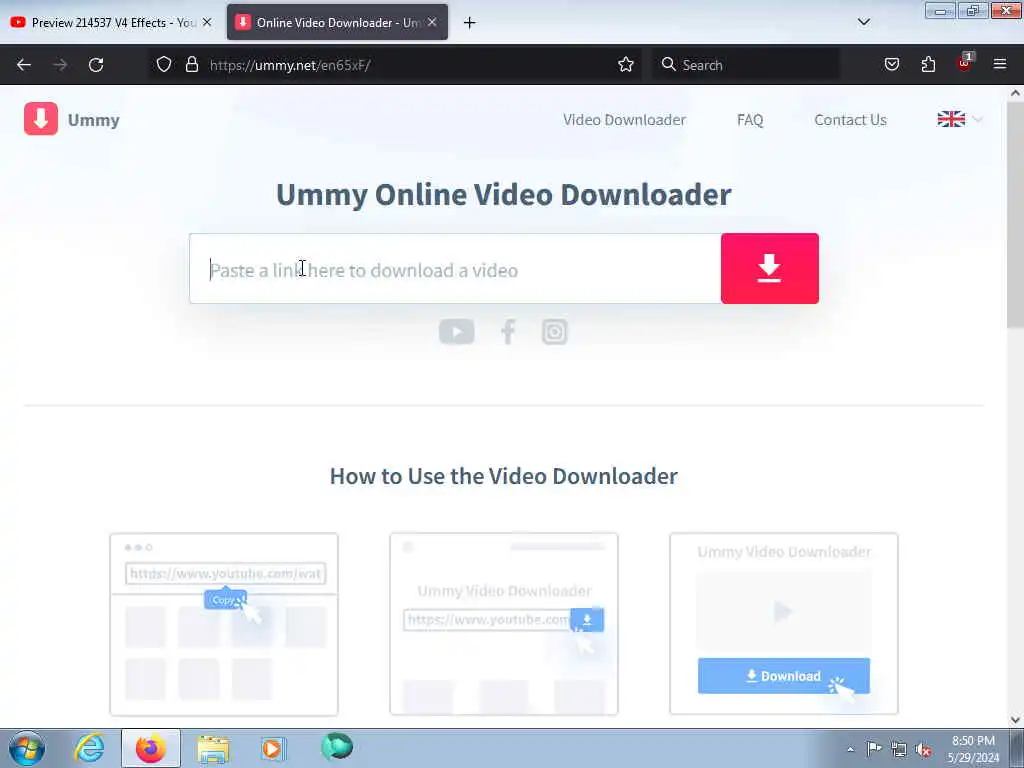Click the Action Center flag tray icon
The height and width of the screenshot is (768, 1024).
point(874,749)
